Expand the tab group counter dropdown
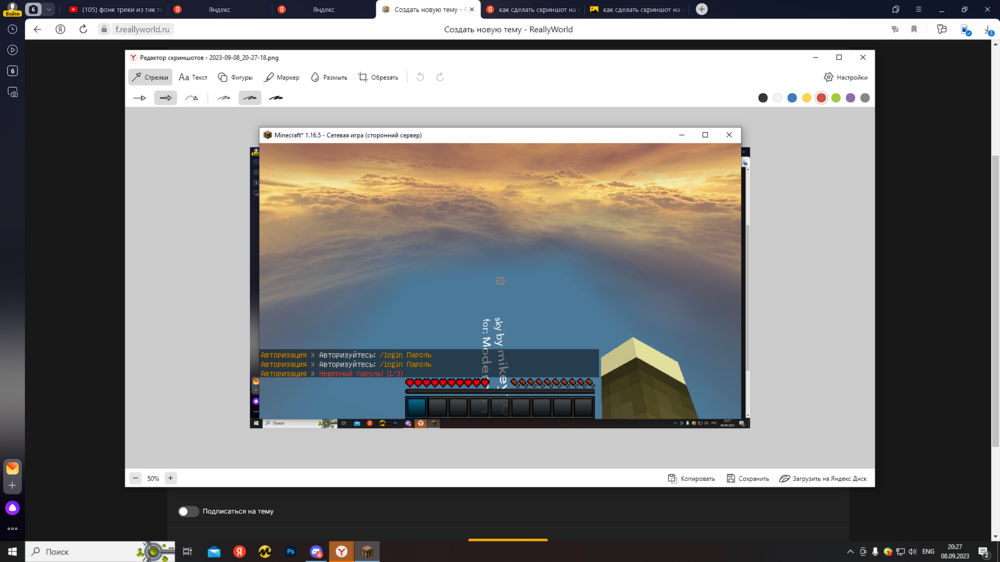Image resolution: width=1000 pixels, height=562 pixels. [49, 10]
